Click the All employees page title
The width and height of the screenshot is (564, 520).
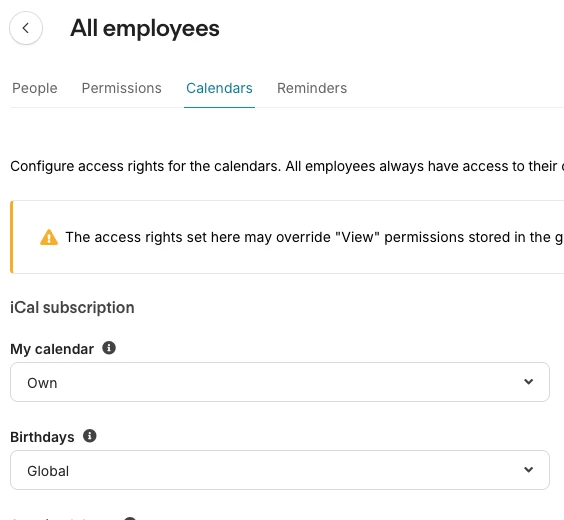pyautogui.click(x=145, y=28)
